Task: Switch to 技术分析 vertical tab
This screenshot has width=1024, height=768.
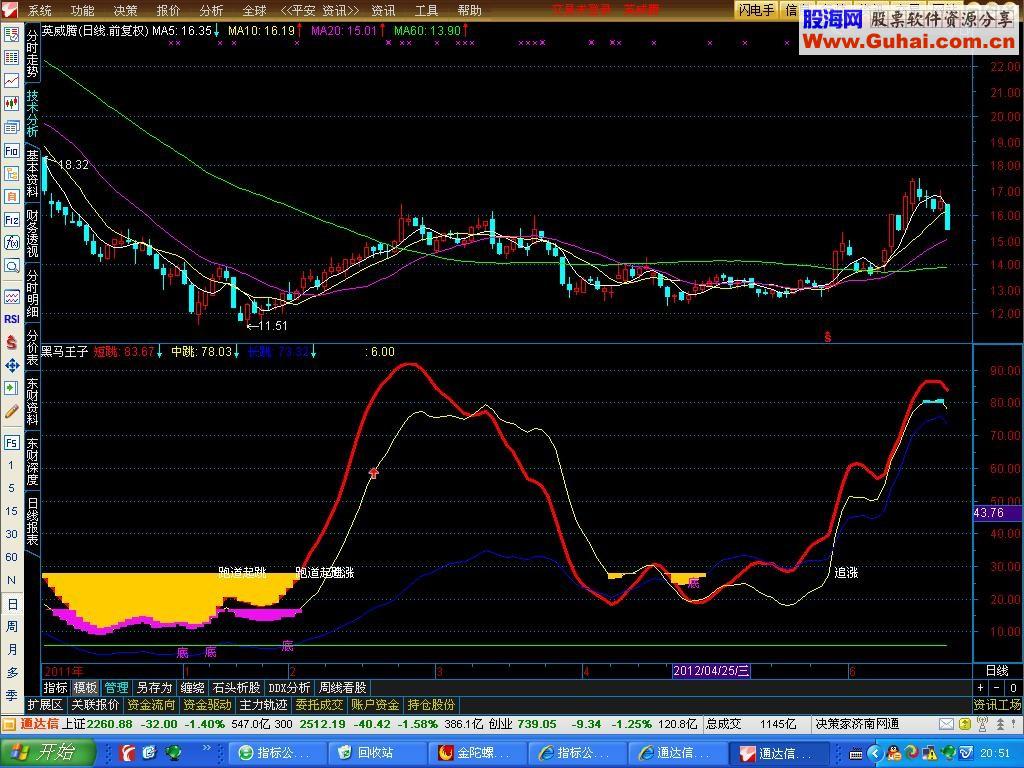Action: click(32, 112)
